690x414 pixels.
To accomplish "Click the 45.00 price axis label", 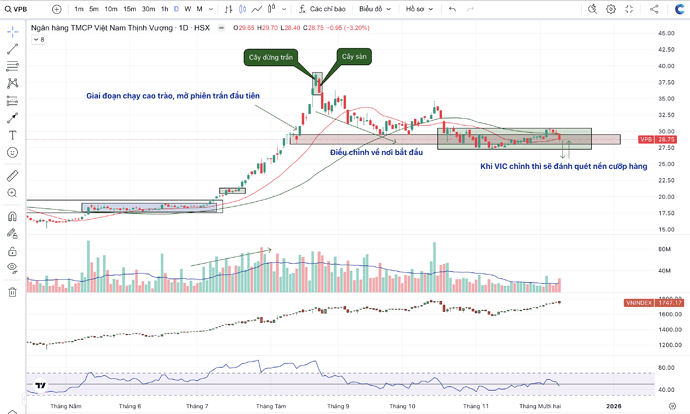I will pos(666,33).
